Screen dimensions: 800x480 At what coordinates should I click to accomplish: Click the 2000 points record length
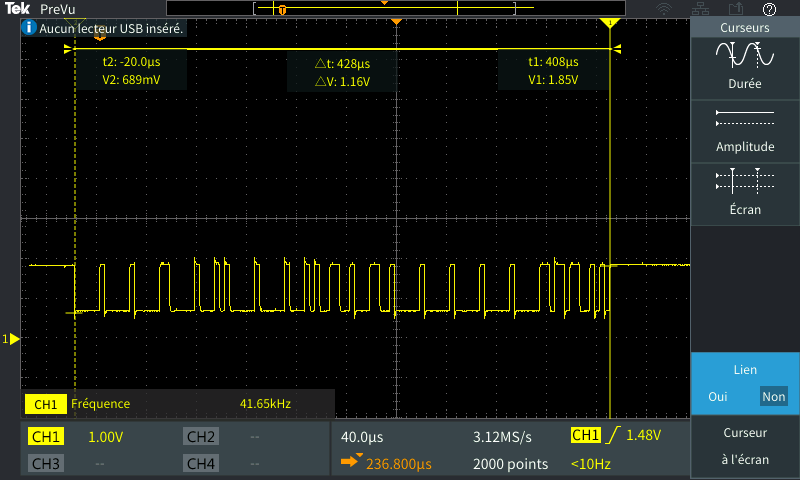[x=510, y=464]
